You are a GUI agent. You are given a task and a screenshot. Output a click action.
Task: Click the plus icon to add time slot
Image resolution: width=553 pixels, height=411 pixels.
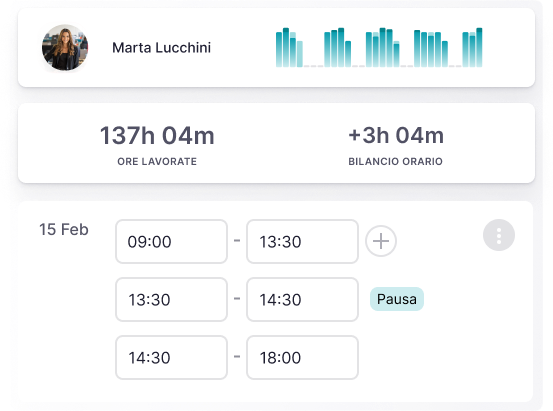point(381,241)
